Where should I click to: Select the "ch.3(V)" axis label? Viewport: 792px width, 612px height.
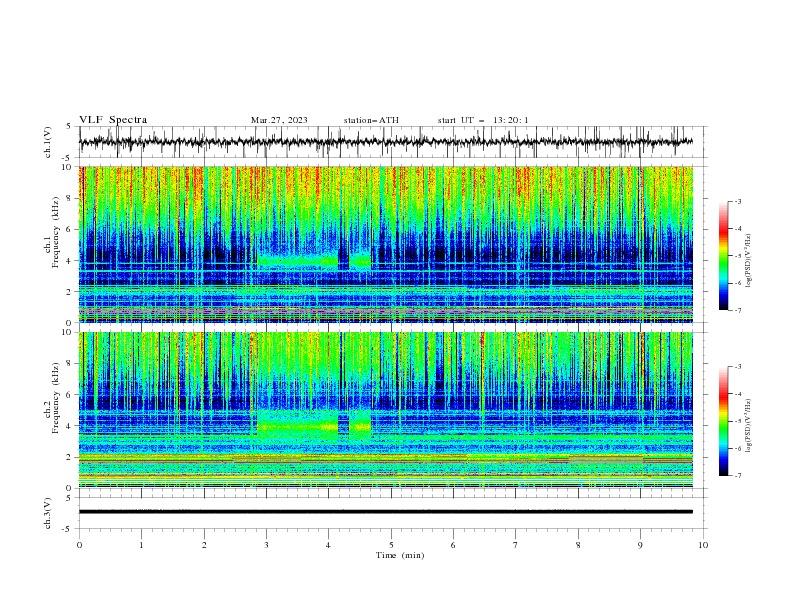click(x=48, y=513)
